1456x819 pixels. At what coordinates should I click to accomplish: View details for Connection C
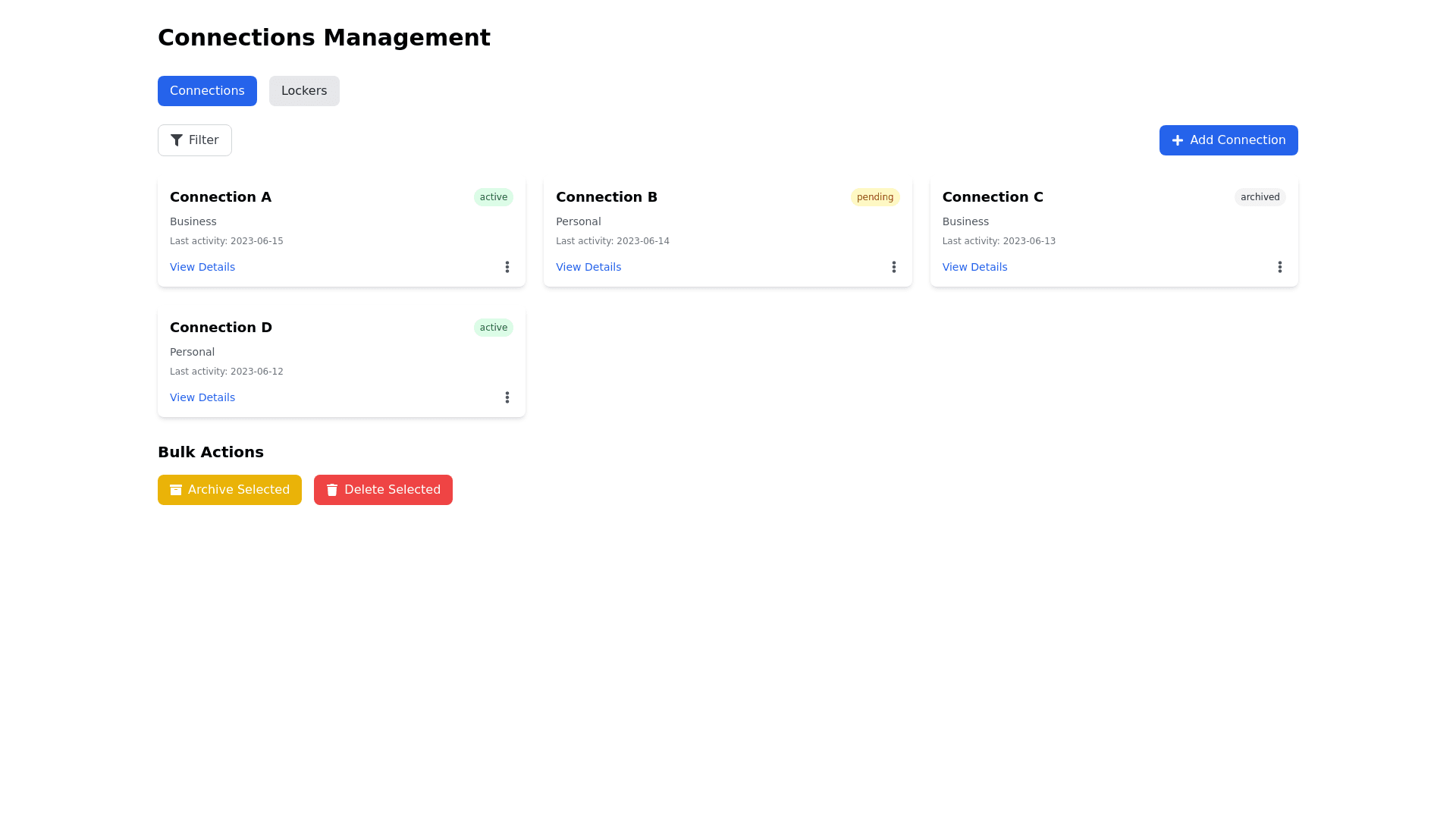[974, 267]
